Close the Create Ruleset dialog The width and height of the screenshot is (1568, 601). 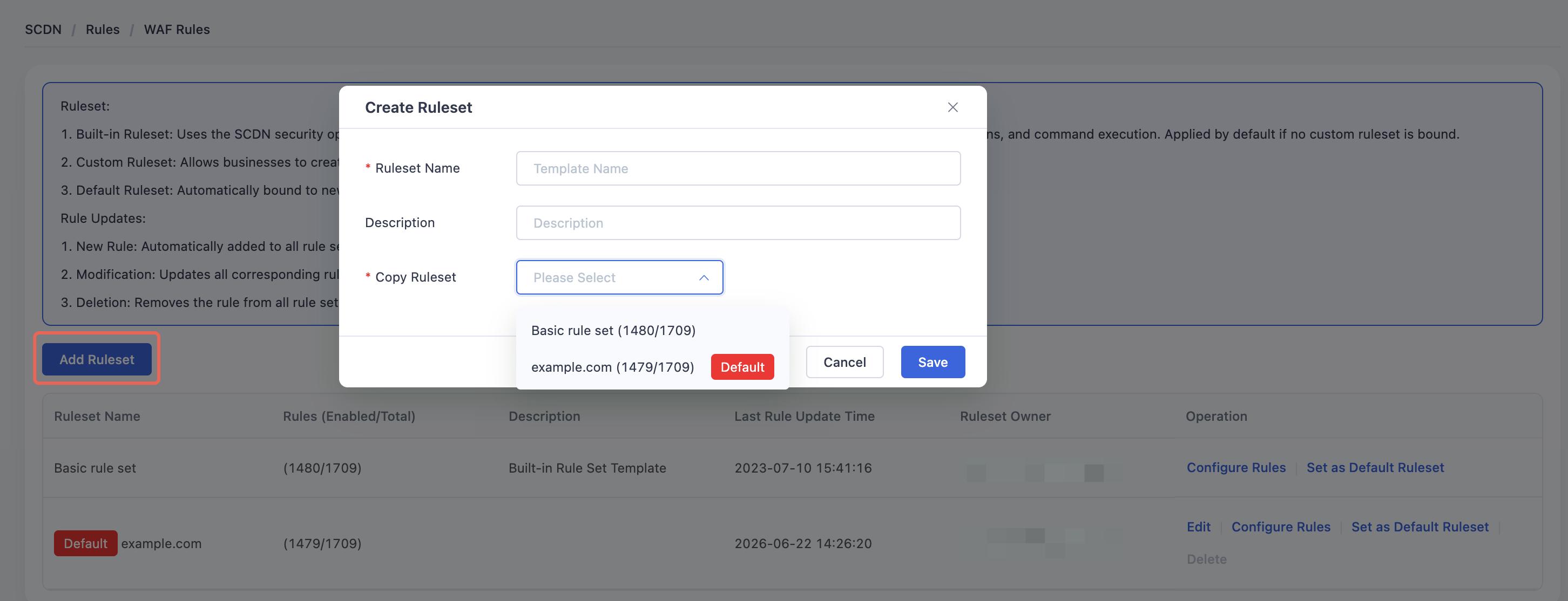point(952,108)
